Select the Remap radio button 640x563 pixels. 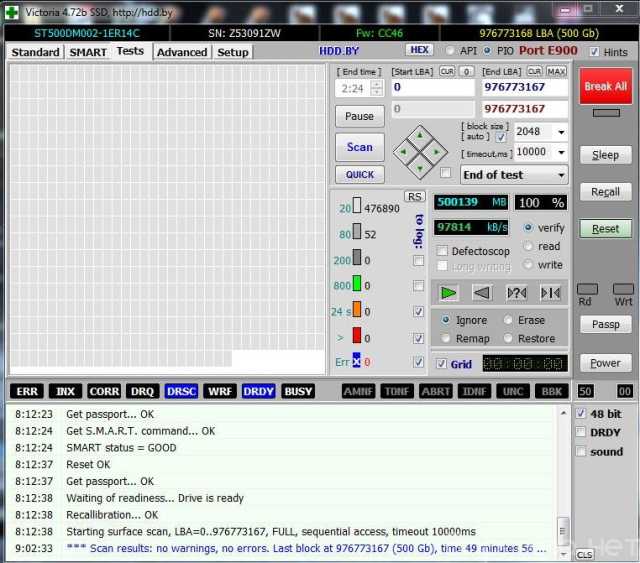[x=446, y=338]
